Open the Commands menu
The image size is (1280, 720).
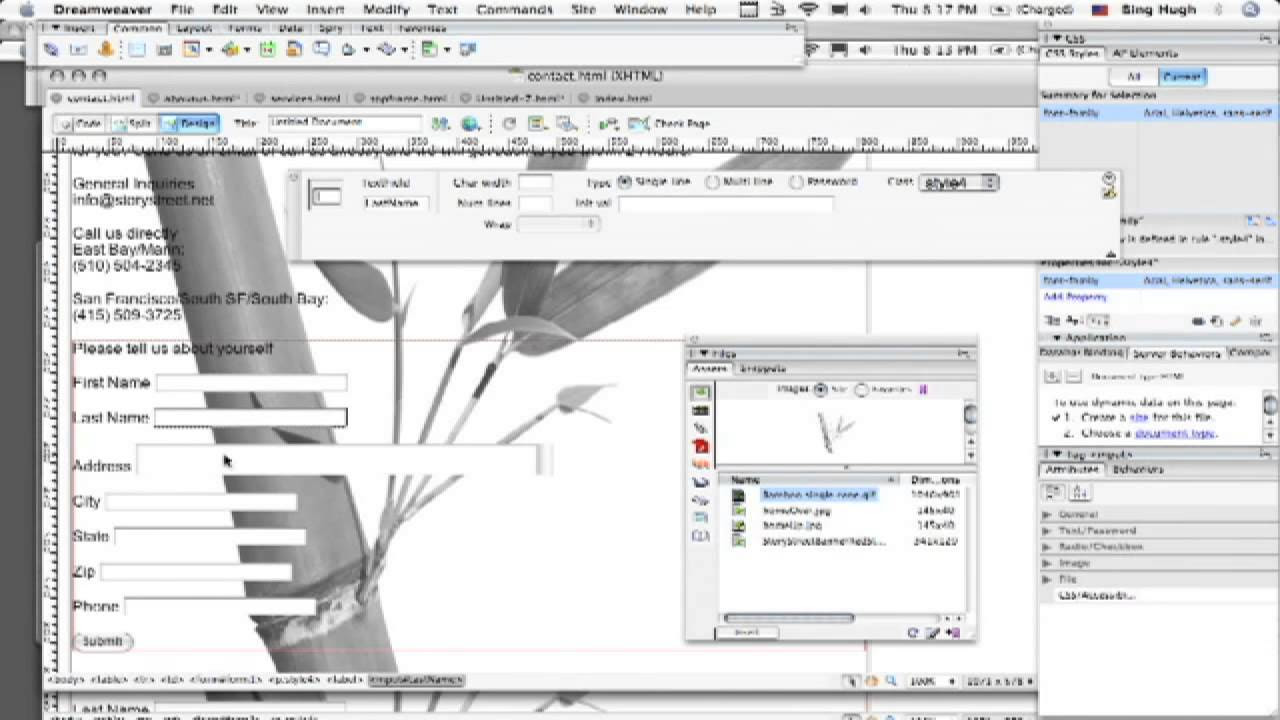[x=515, y=10]
